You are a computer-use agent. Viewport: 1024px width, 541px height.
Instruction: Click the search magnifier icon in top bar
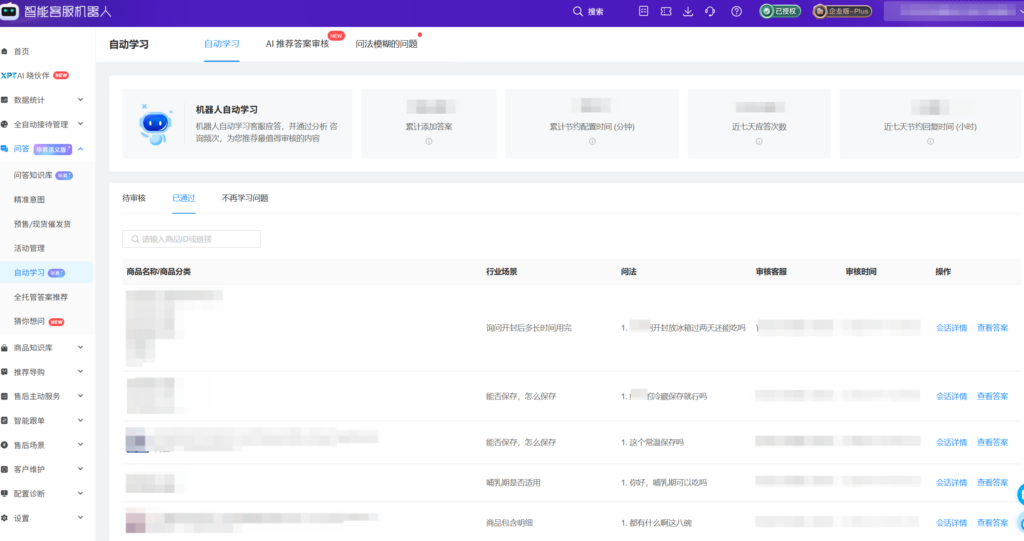point(578,12)
